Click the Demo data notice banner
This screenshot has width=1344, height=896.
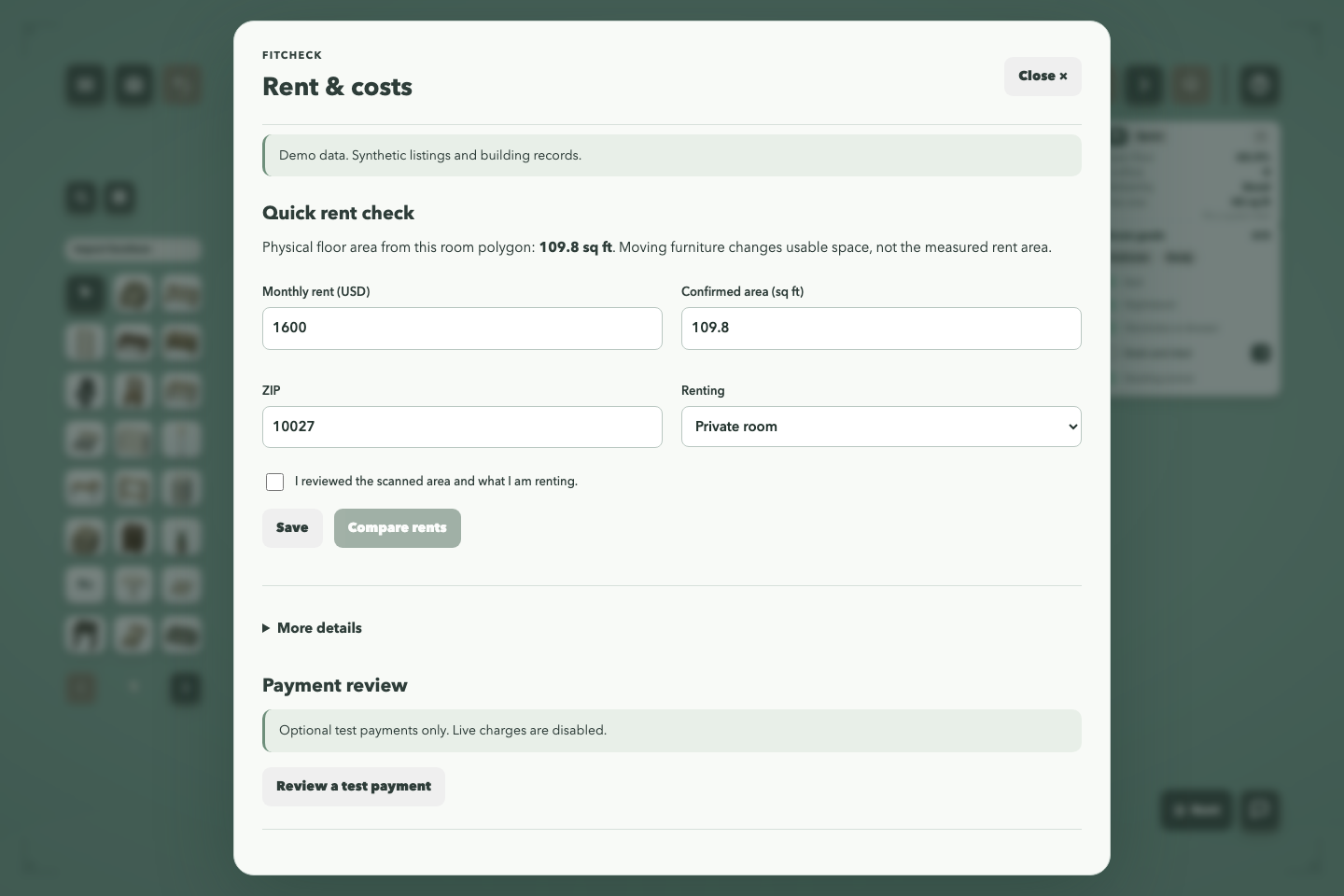click(x=672, y=155)
